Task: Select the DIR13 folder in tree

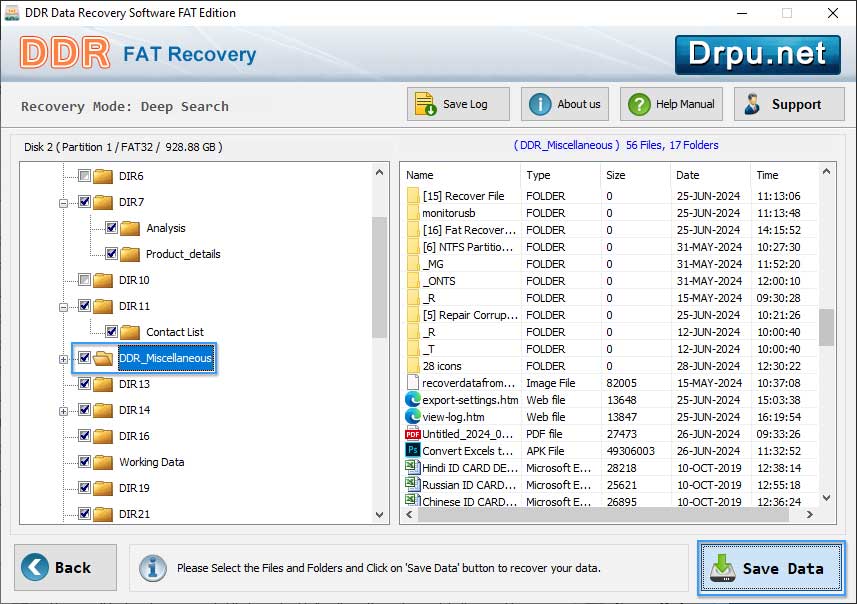Action: point(134,384)
